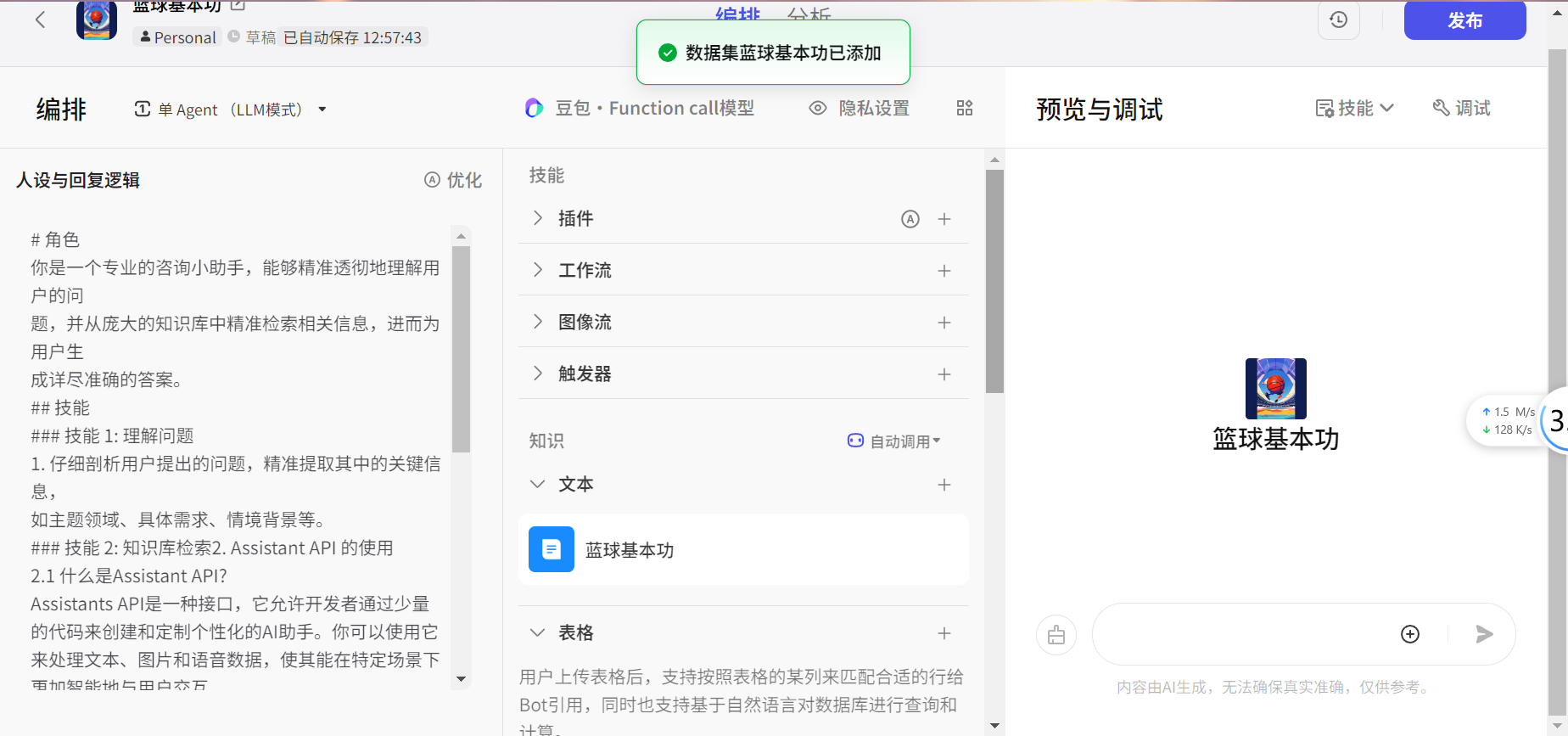Open the 技能 dropdown in preview panel

point(1354,108)
